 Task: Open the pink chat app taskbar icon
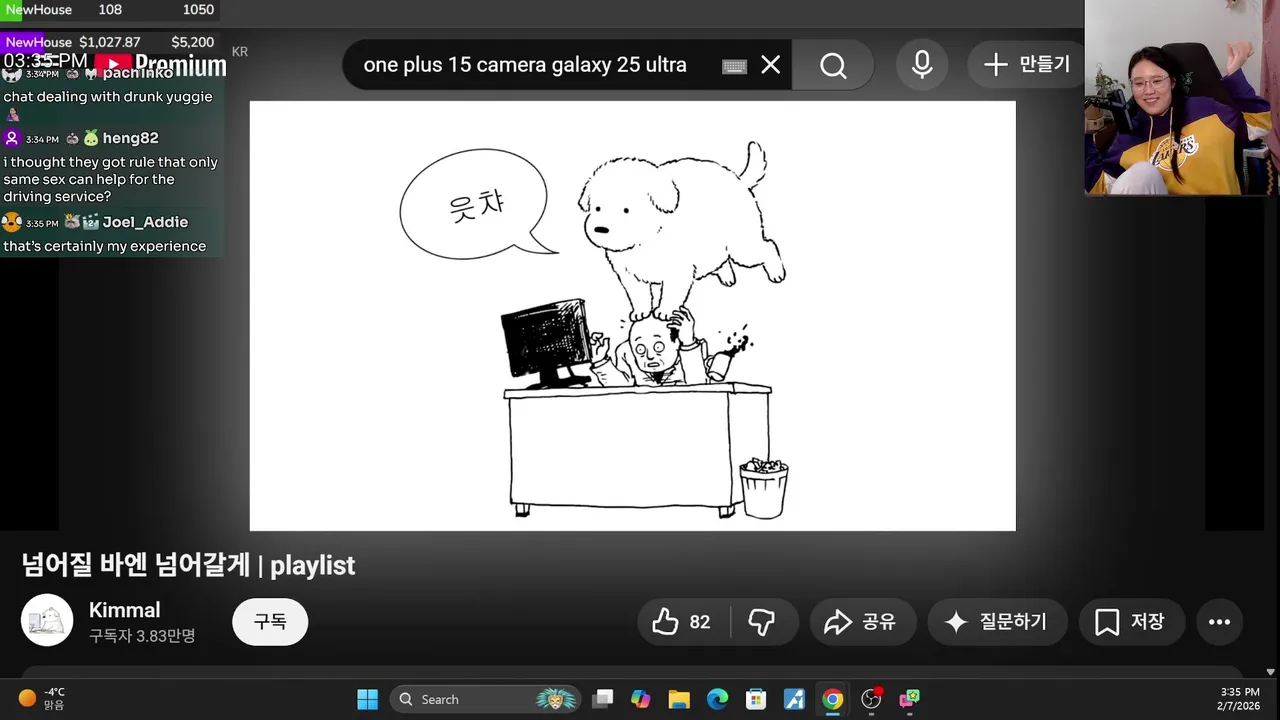point(909,699)
